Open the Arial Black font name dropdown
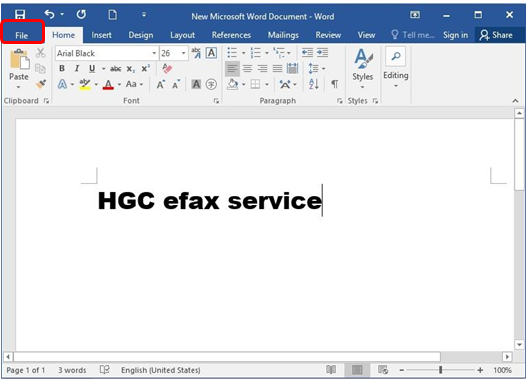Viewport: 527px width, 381px height. (154, 53)
